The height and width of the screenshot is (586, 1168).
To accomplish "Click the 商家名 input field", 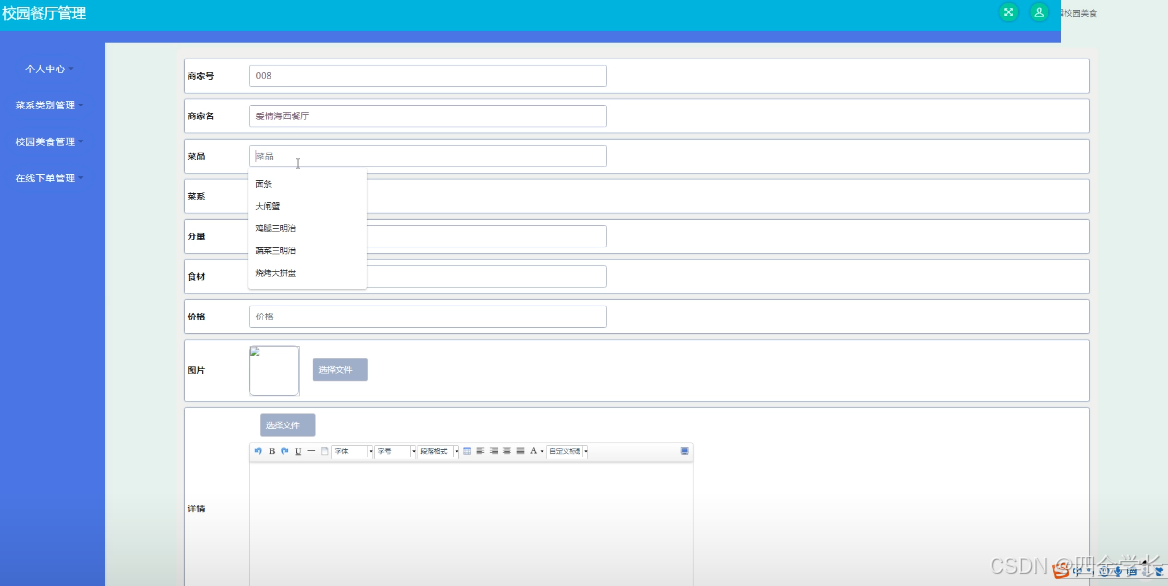I will pyautogui.click(x=428, y=116).
